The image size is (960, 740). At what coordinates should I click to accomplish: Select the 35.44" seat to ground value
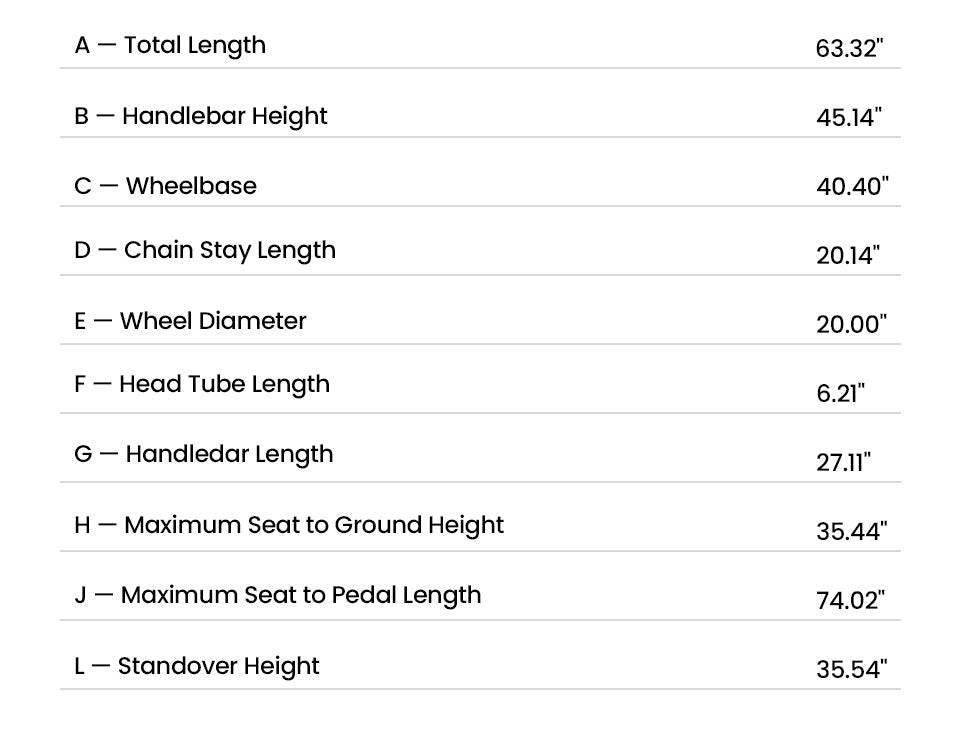coord(851,531)
